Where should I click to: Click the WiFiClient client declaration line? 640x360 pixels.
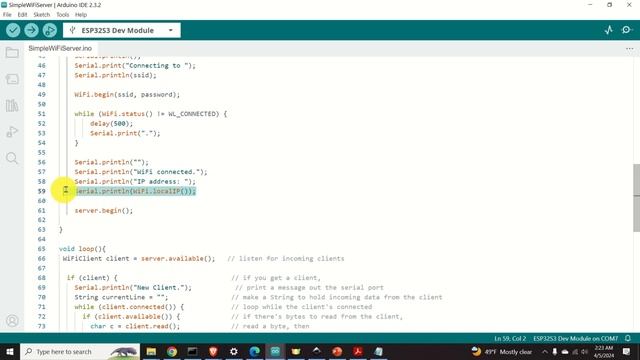click(139, 258)
